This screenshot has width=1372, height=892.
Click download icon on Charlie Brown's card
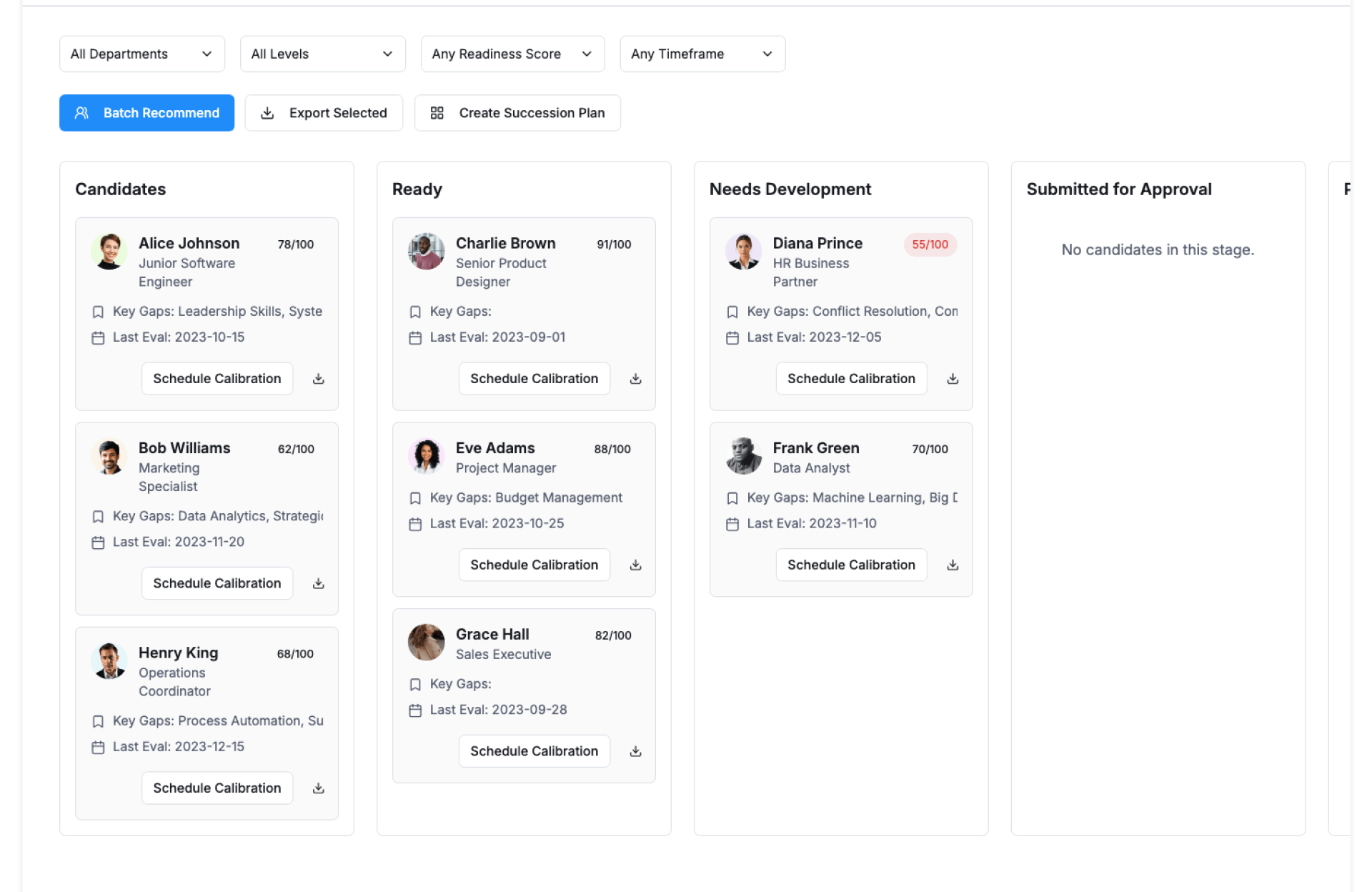(x=635, y=379)
